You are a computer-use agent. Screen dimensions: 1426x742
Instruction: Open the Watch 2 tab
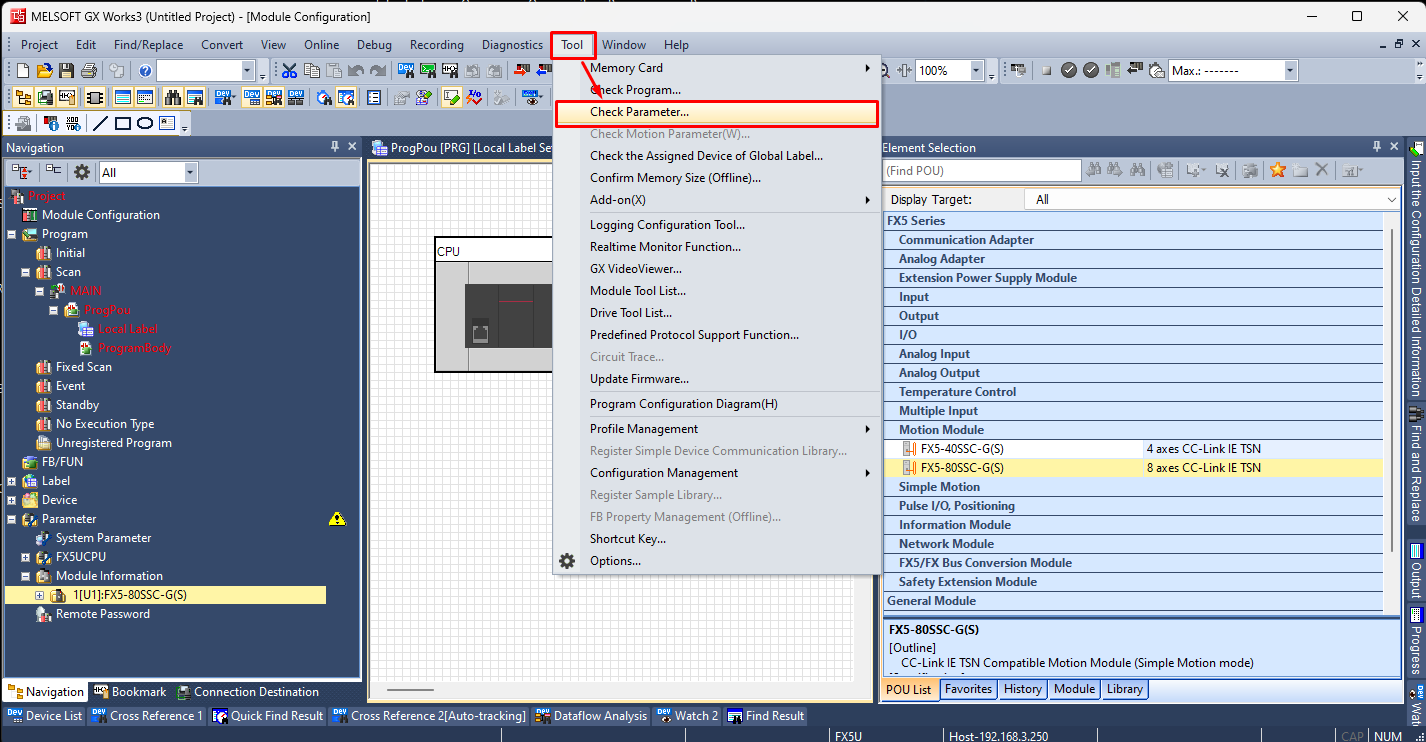687,716
